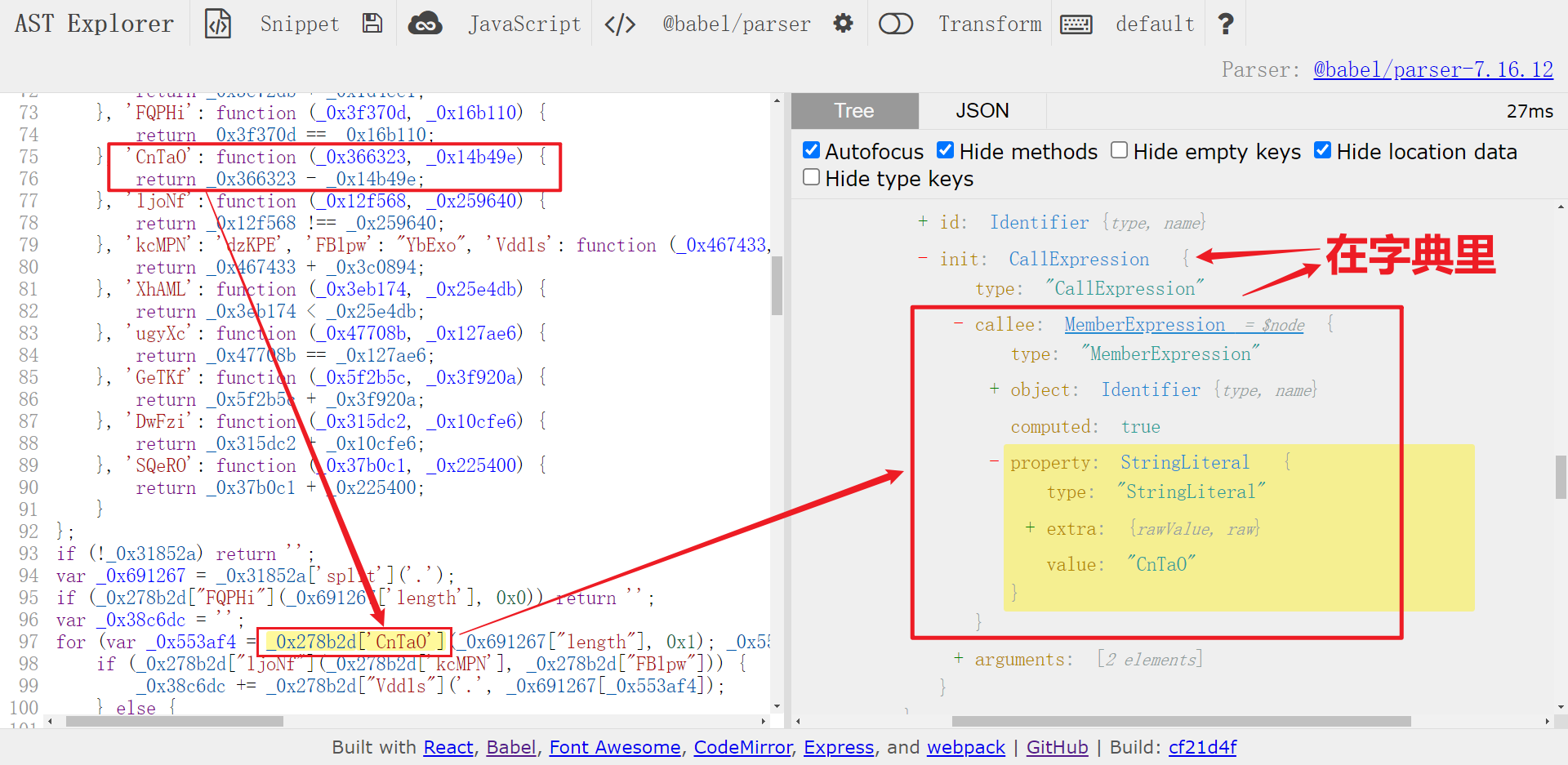
Task: Click the save floppy disk icon
Action: tap(372, 24)
